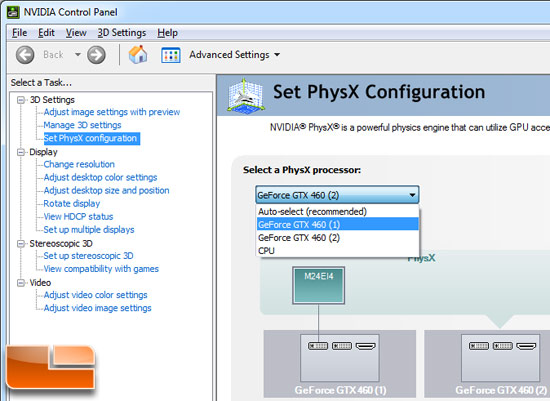
Task: Open Rotate display
Action: 72,203
